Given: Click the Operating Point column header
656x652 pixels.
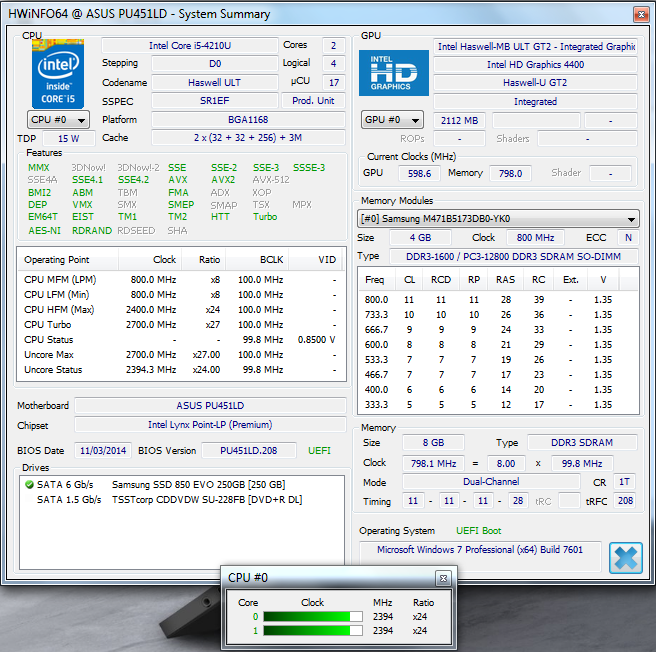Looking at the screenshot, I should tap(68, 260).
